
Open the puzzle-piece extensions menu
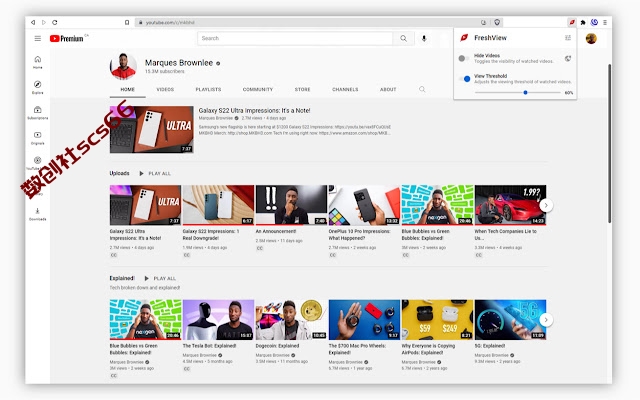click(x=583, y=22)
